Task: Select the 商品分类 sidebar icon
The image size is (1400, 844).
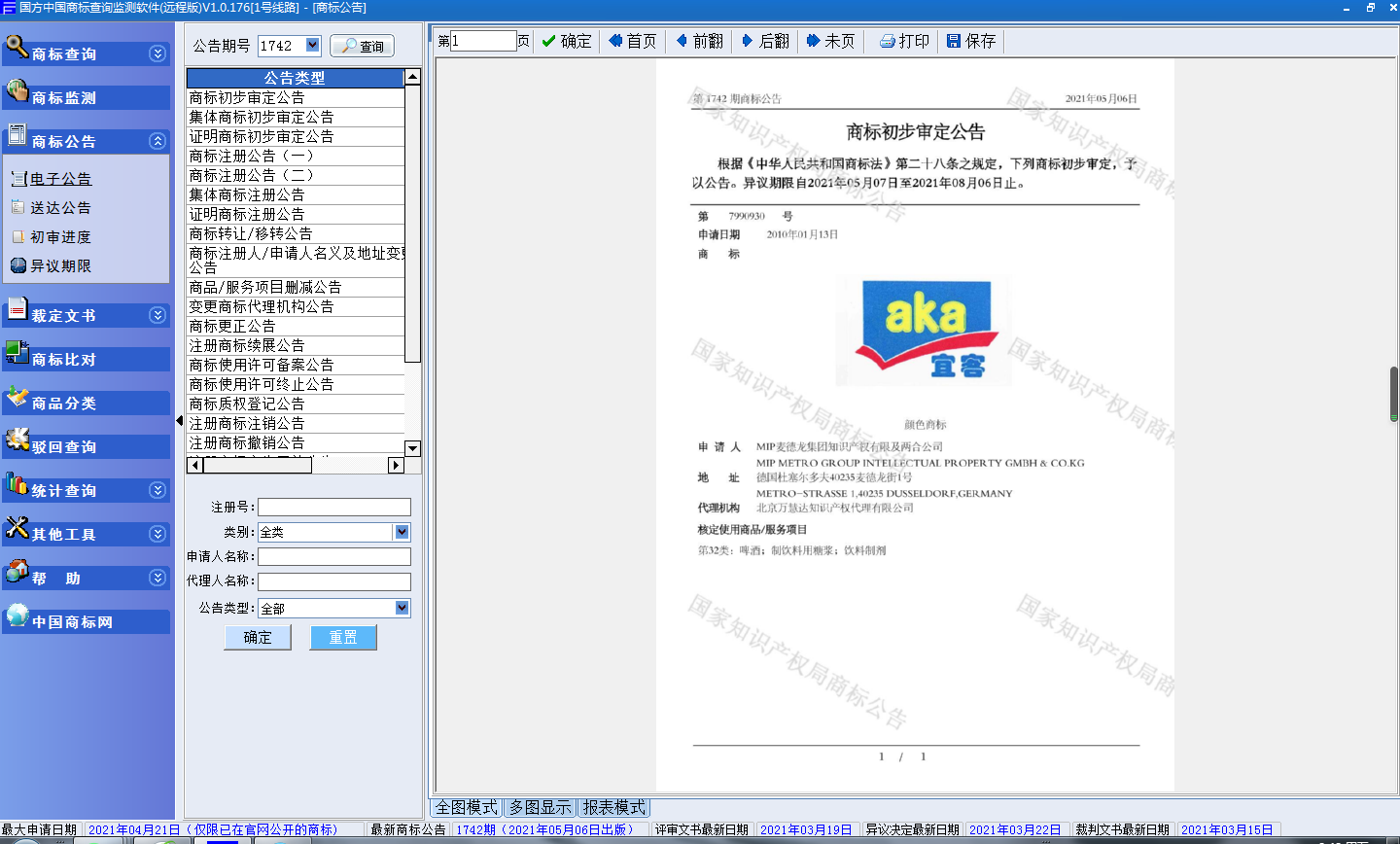Action: (17, 397)
